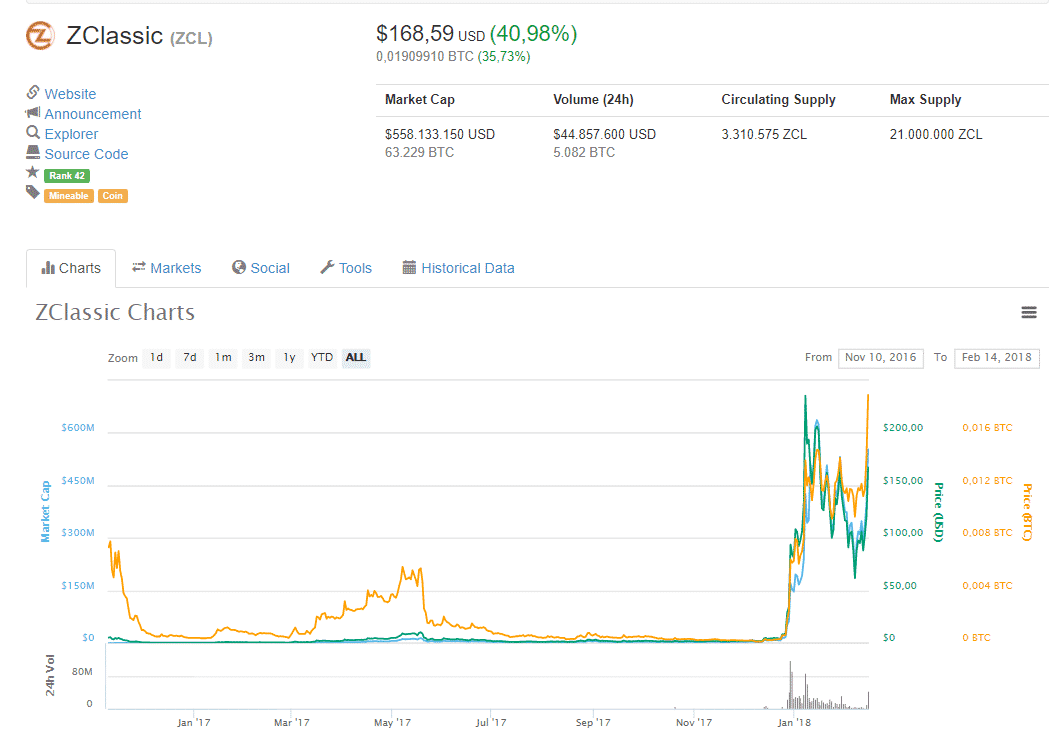Click the magnifier icon beside Explorer
The width and height of the screenshot is (1060, 747).
coord(33,133)
